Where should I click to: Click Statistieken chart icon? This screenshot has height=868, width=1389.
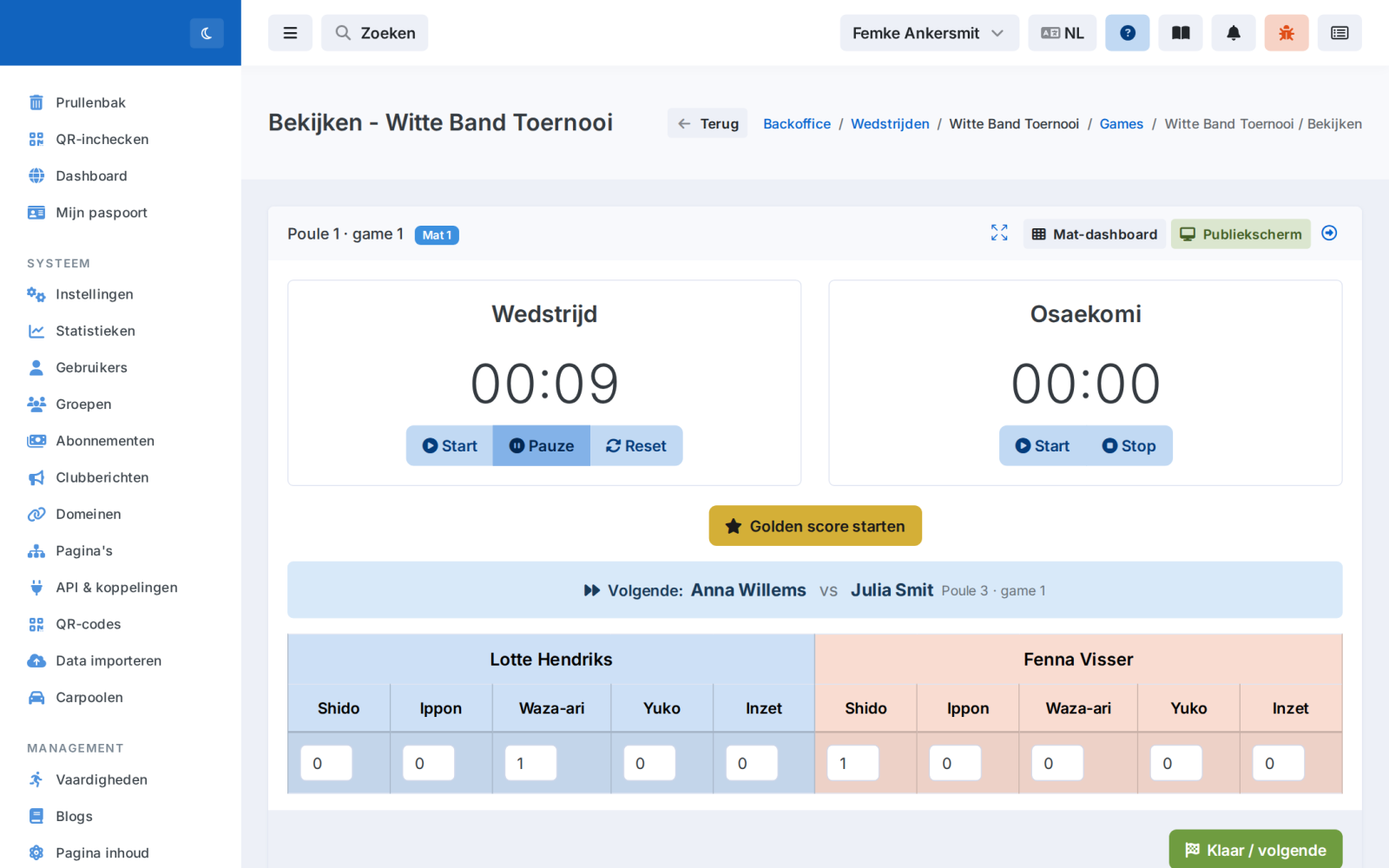click(36, 331)
